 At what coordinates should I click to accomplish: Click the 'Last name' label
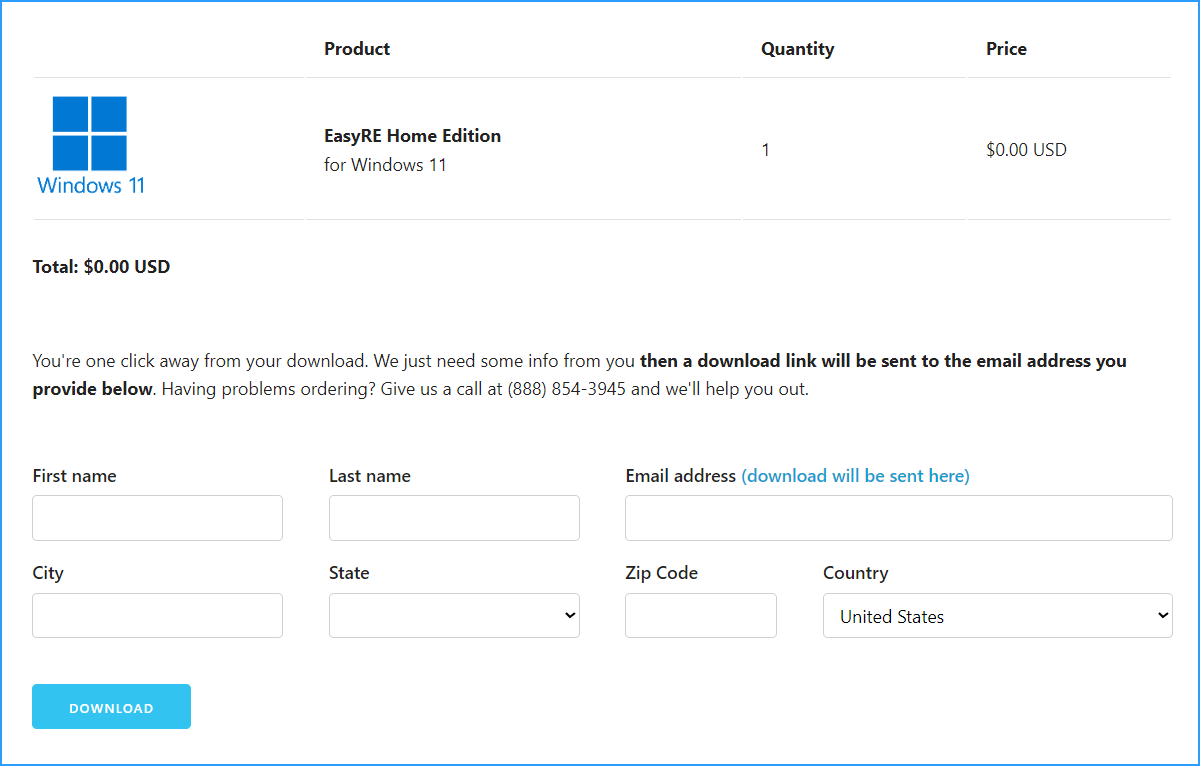tap(369, 476)
